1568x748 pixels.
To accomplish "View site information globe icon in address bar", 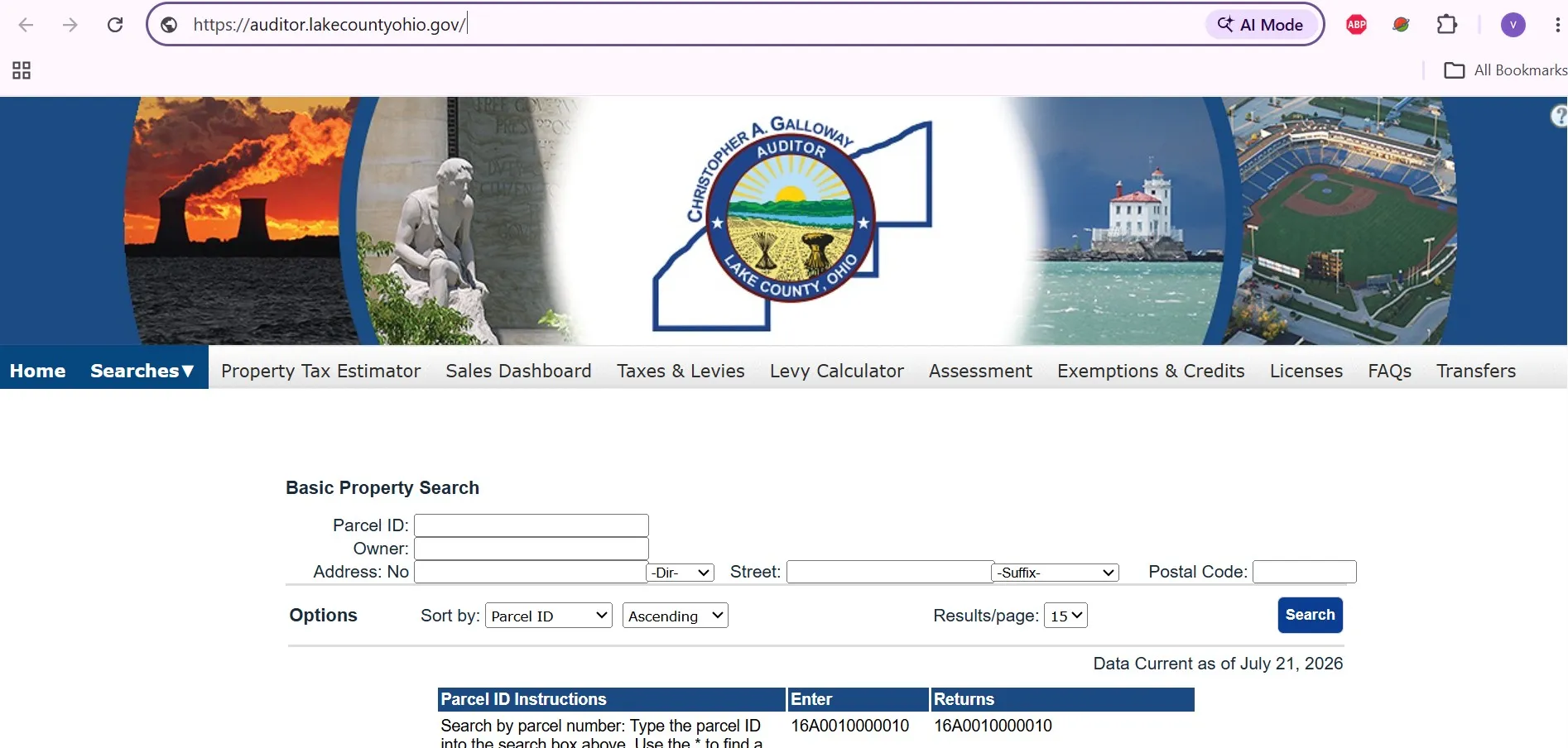I will (x=169, y=25).
